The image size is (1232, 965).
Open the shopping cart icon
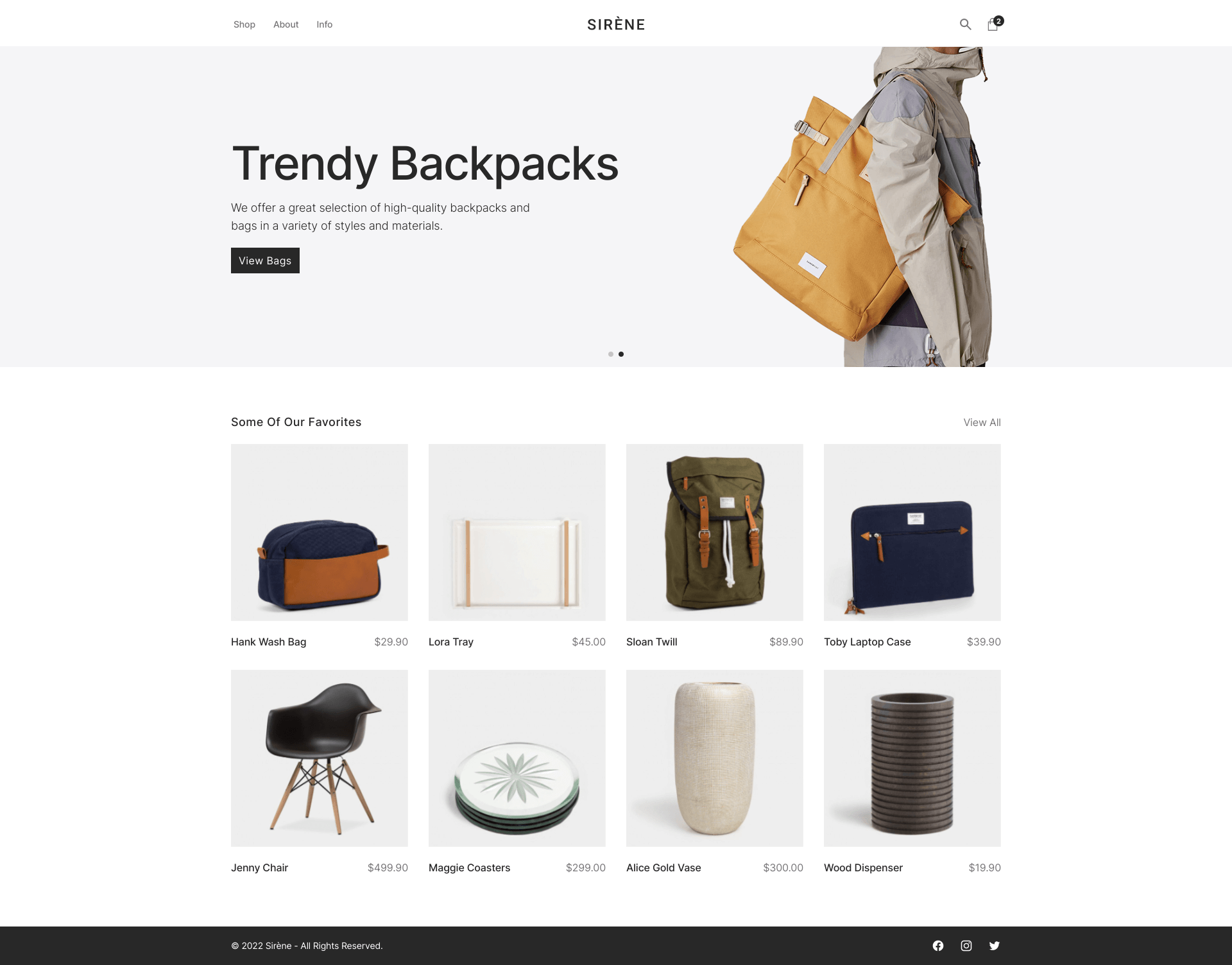point(992,23)
